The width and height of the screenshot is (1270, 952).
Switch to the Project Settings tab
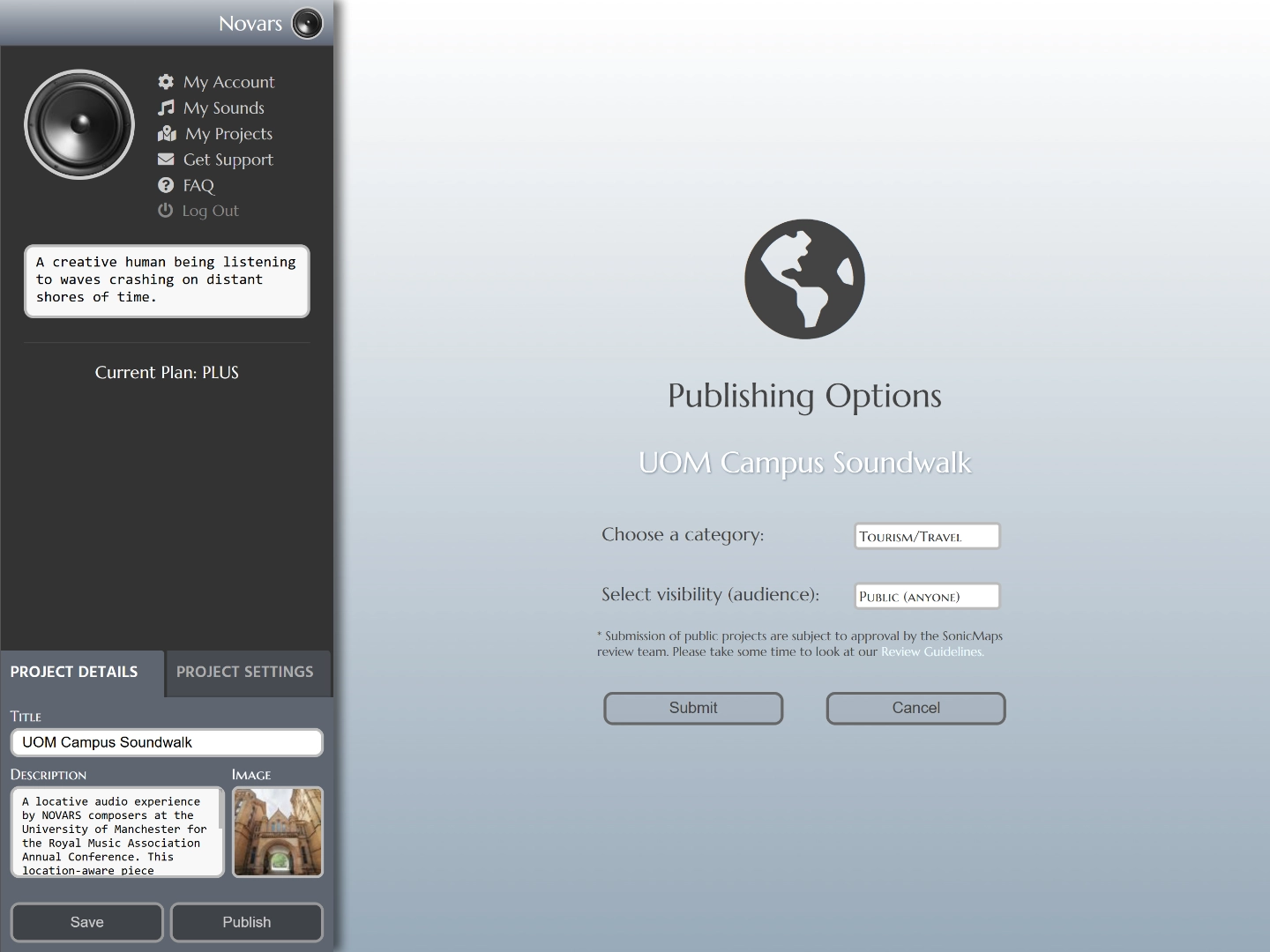point(247,672)
